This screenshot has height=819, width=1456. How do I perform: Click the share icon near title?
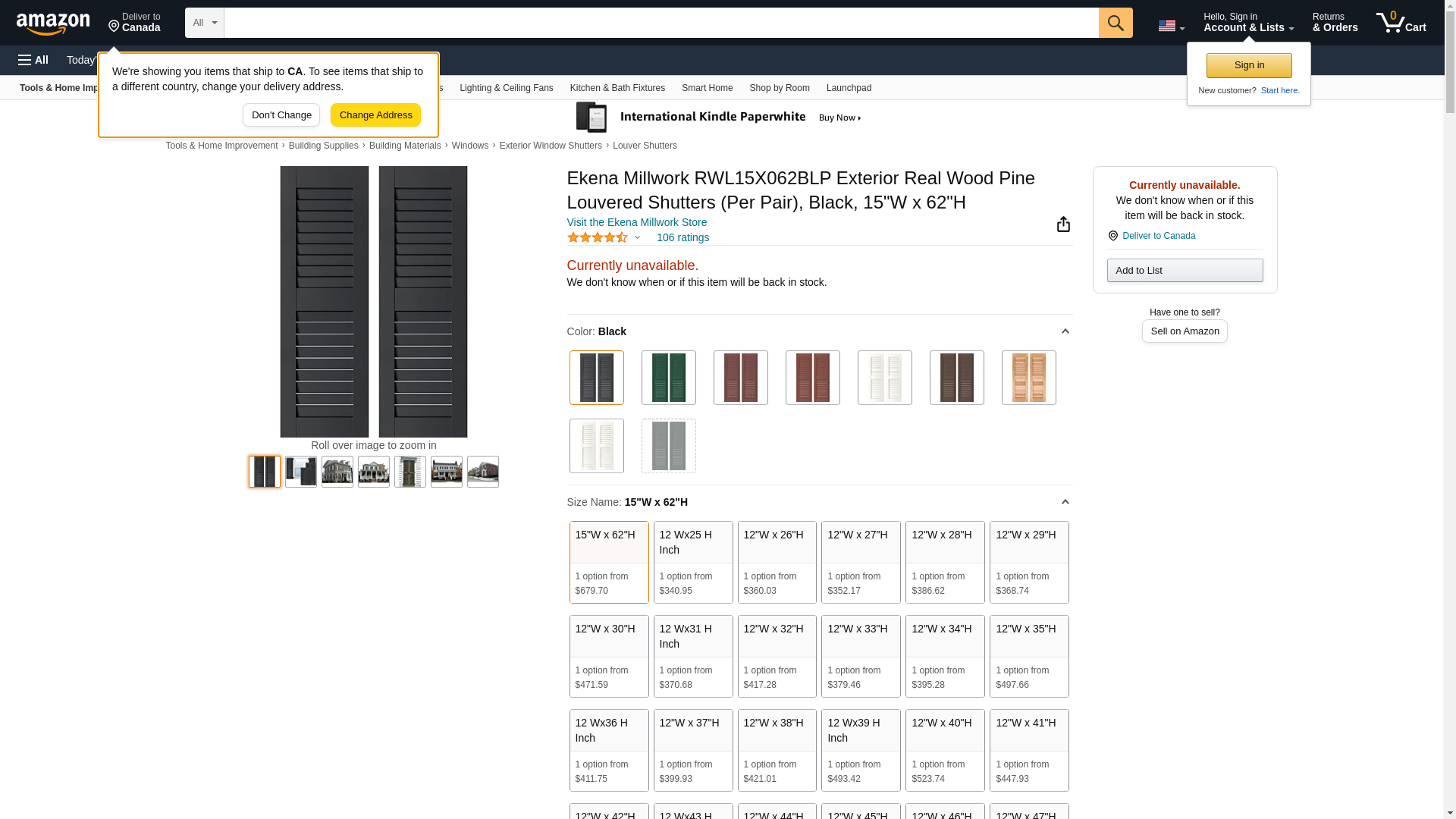point(1063,224)
